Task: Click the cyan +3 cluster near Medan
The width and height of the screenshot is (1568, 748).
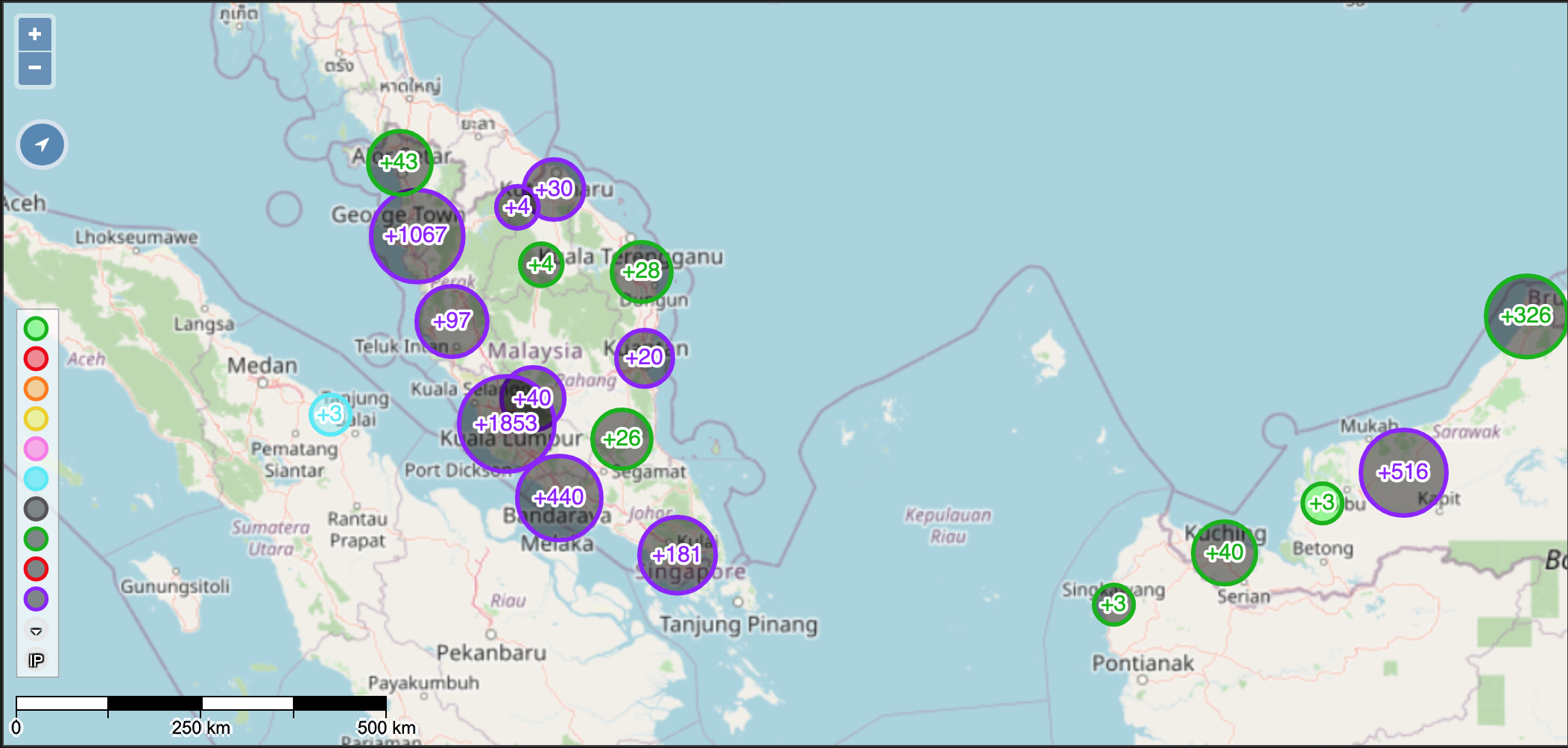Action: pos(329,414)
